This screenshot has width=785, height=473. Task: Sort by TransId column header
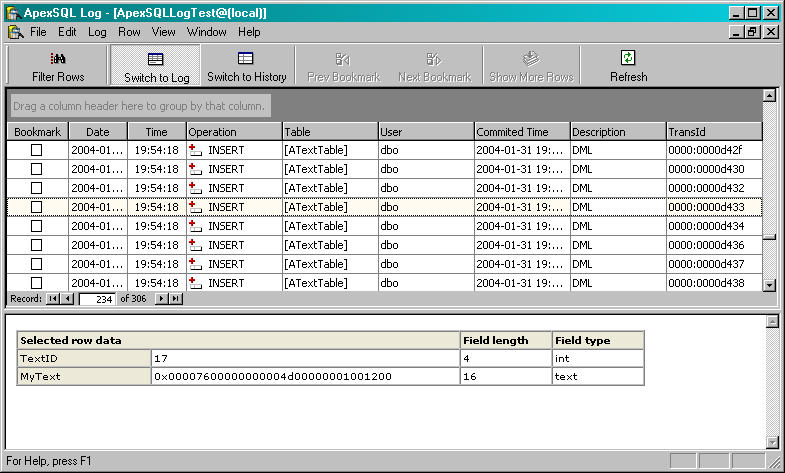(714, 132)
